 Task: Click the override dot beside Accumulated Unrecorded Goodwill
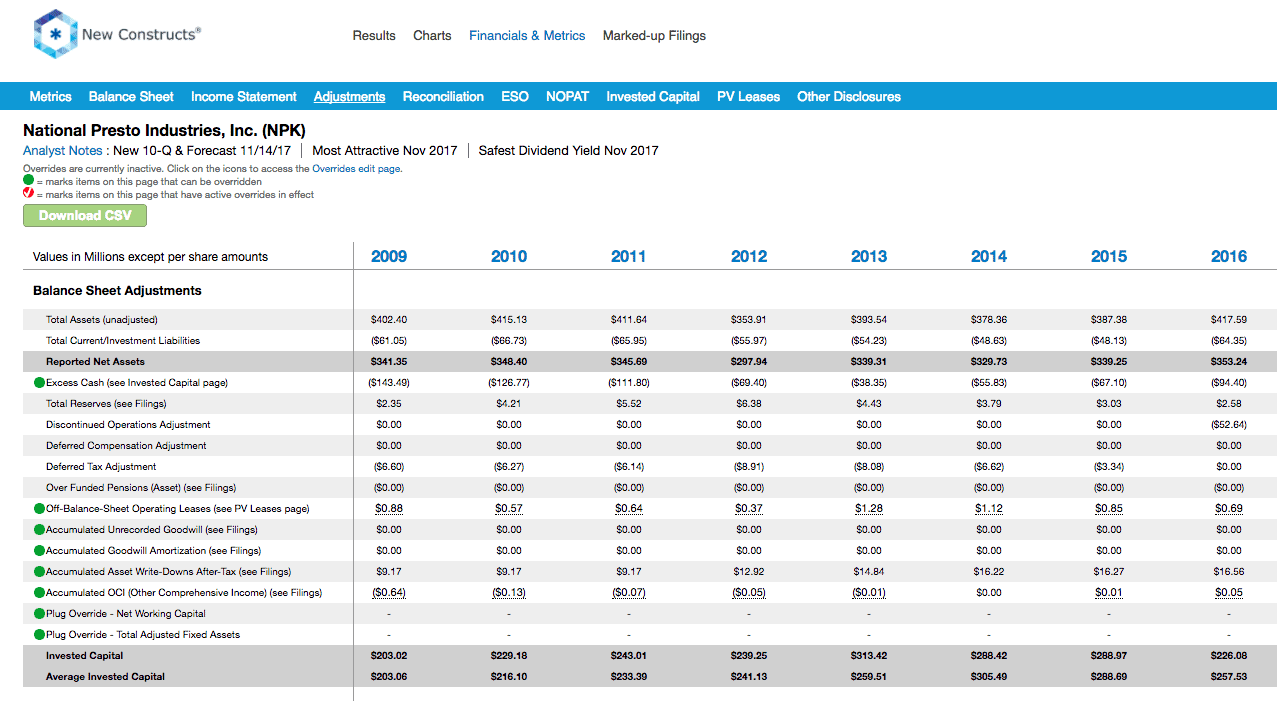(x=39, y=530)
